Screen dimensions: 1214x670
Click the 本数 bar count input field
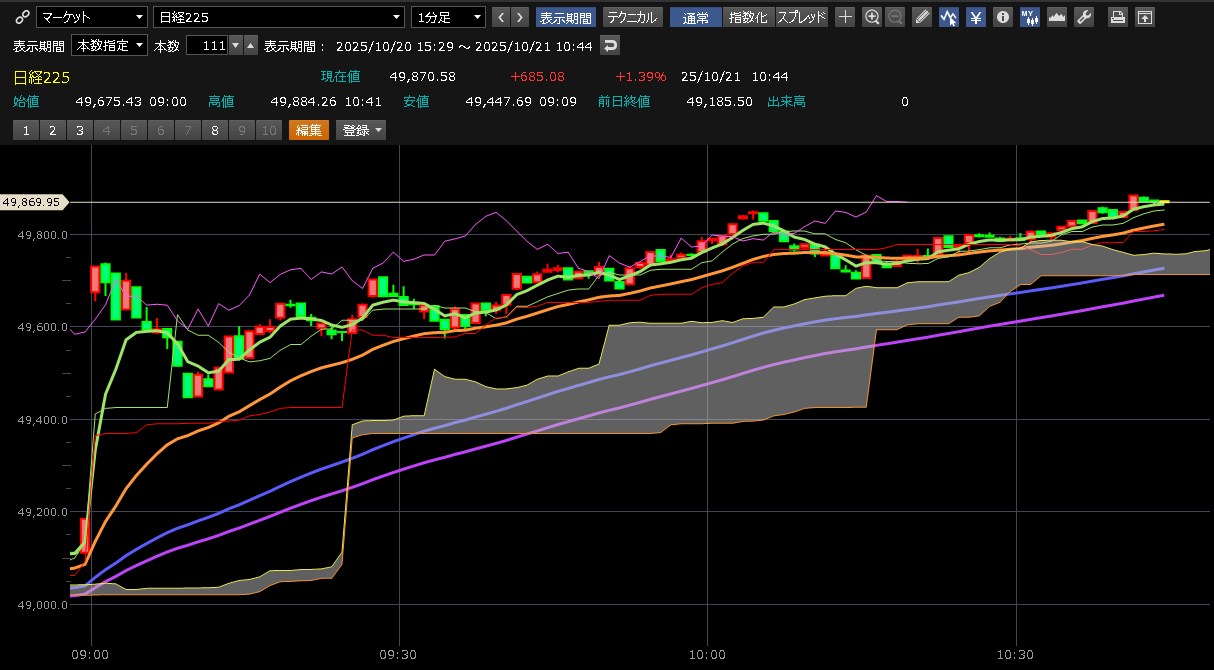(x=206, y=46)
